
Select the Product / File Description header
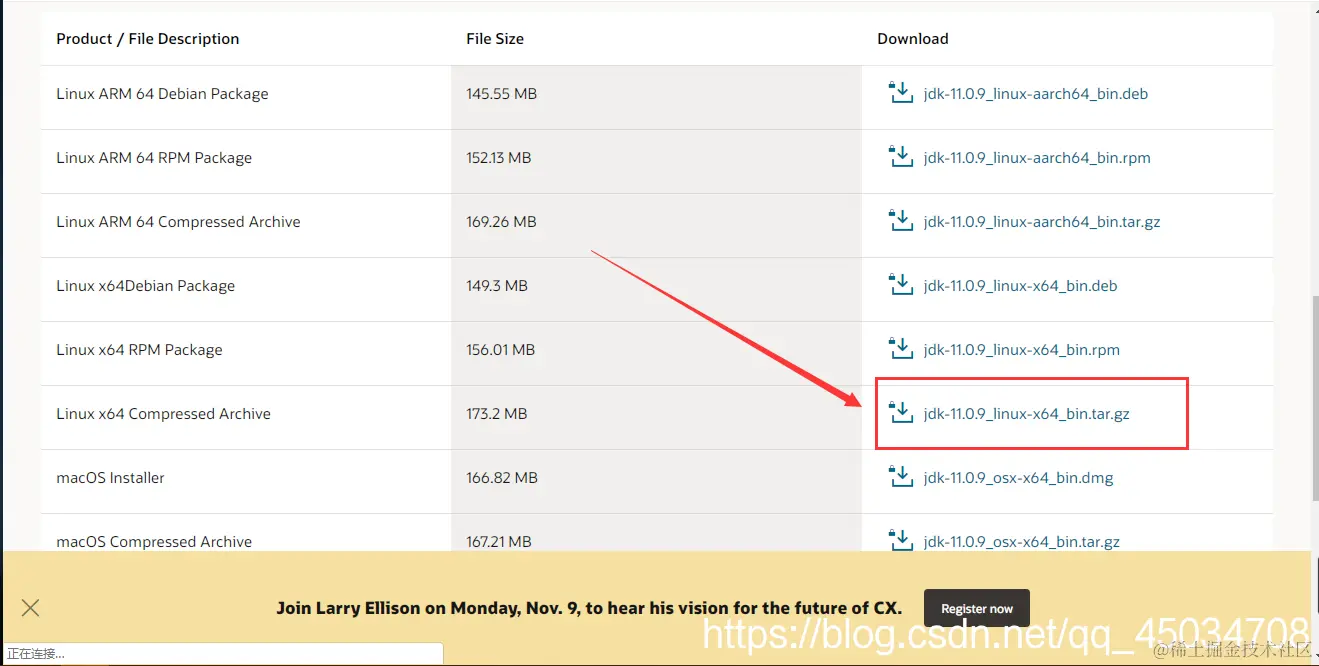tap(148, 39)
